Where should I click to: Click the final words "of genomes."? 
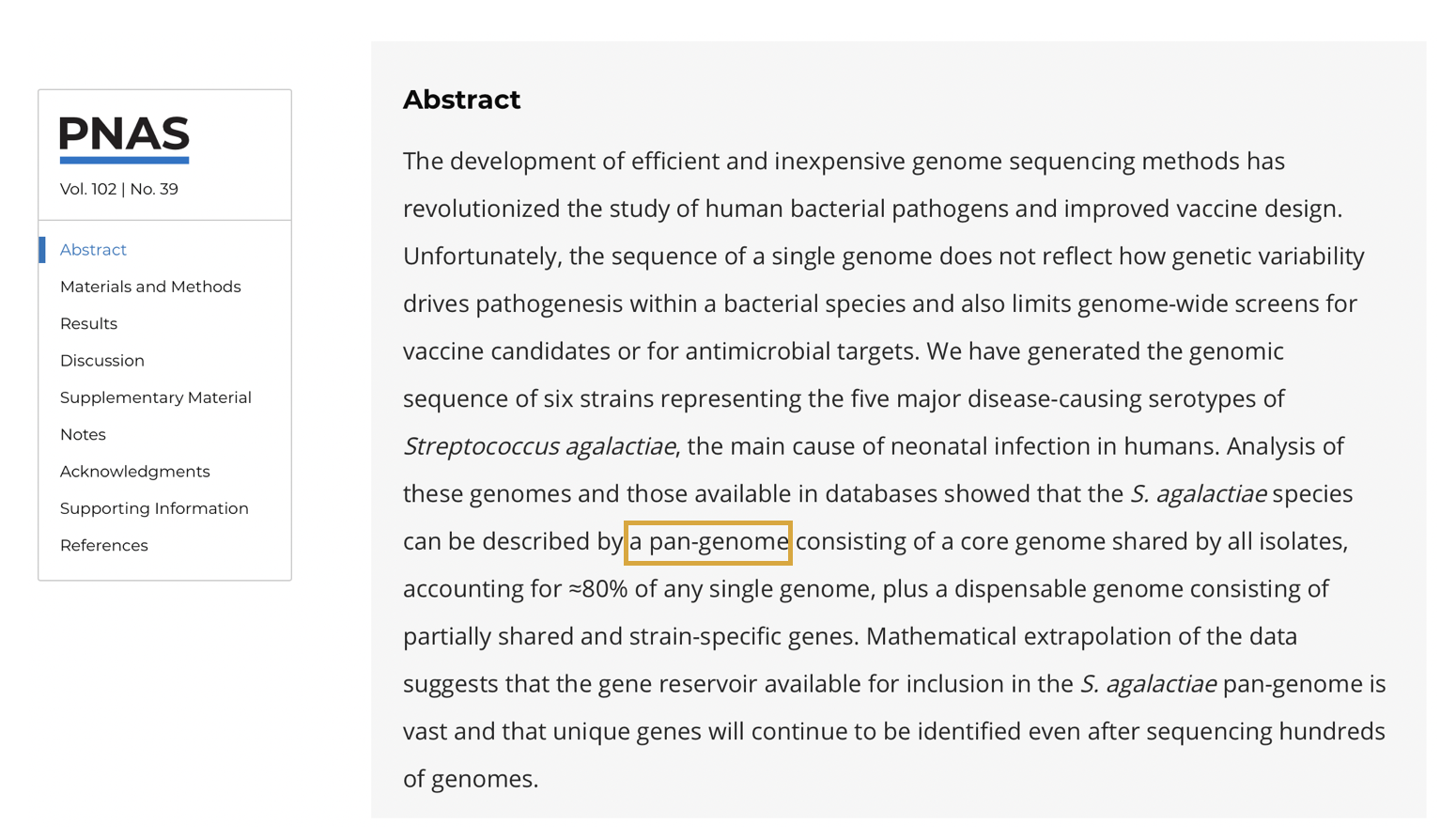point(471,779)
